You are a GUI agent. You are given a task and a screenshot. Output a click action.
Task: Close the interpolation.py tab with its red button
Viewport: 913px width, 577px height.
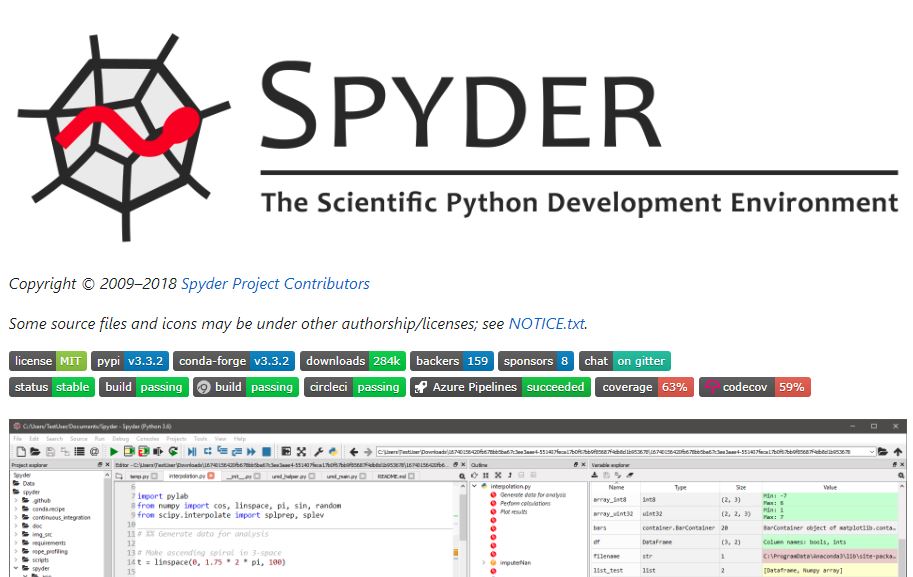coord(211,476)
